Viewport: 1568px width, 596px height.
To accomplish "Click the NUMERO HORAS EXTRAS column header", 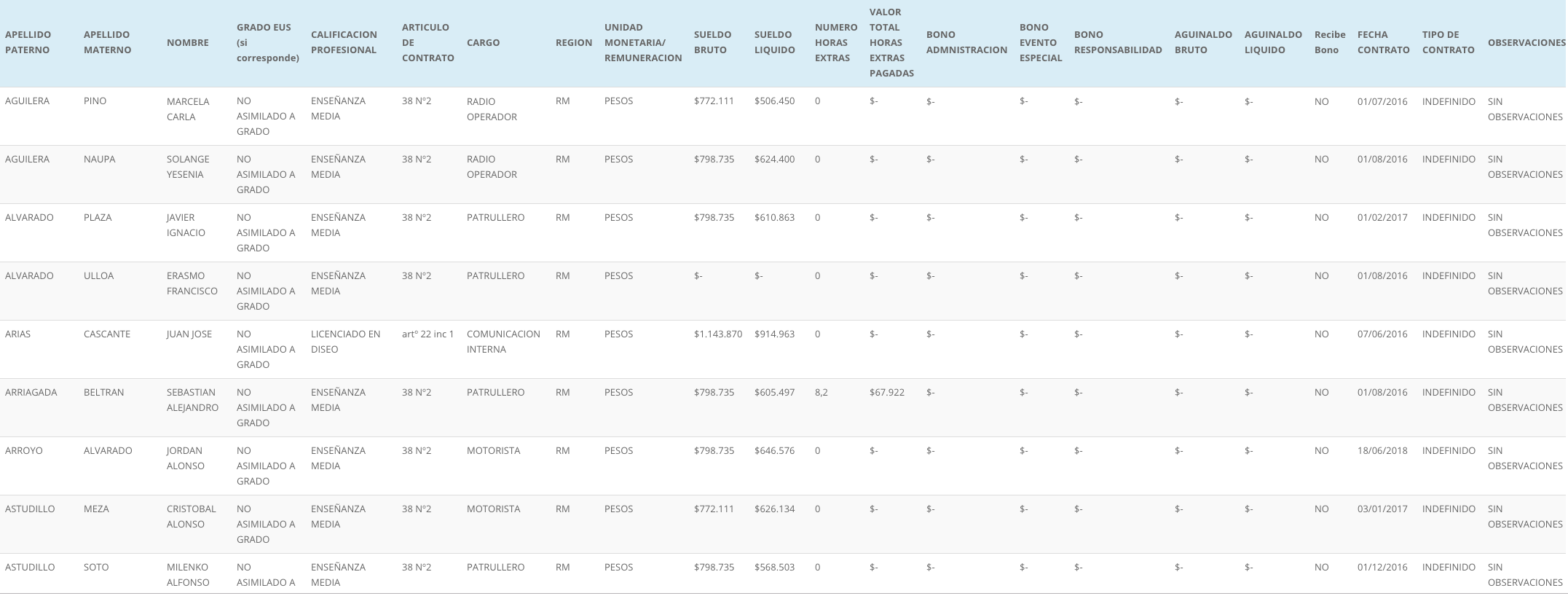I will (x=835, y=42).
